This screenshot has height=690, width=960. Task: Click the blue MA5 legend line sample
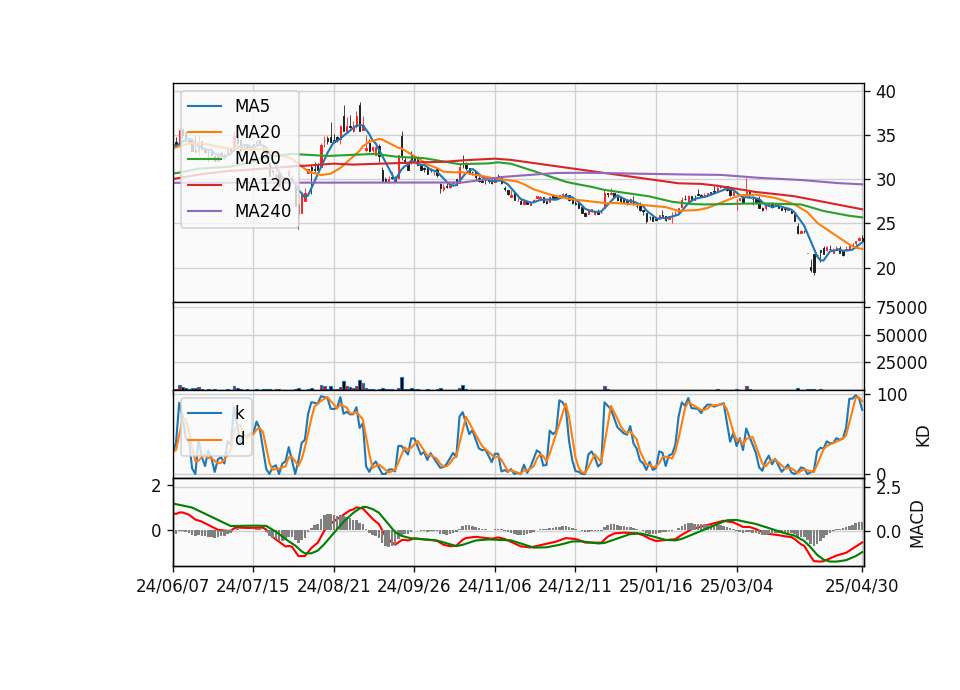[204, 107]
